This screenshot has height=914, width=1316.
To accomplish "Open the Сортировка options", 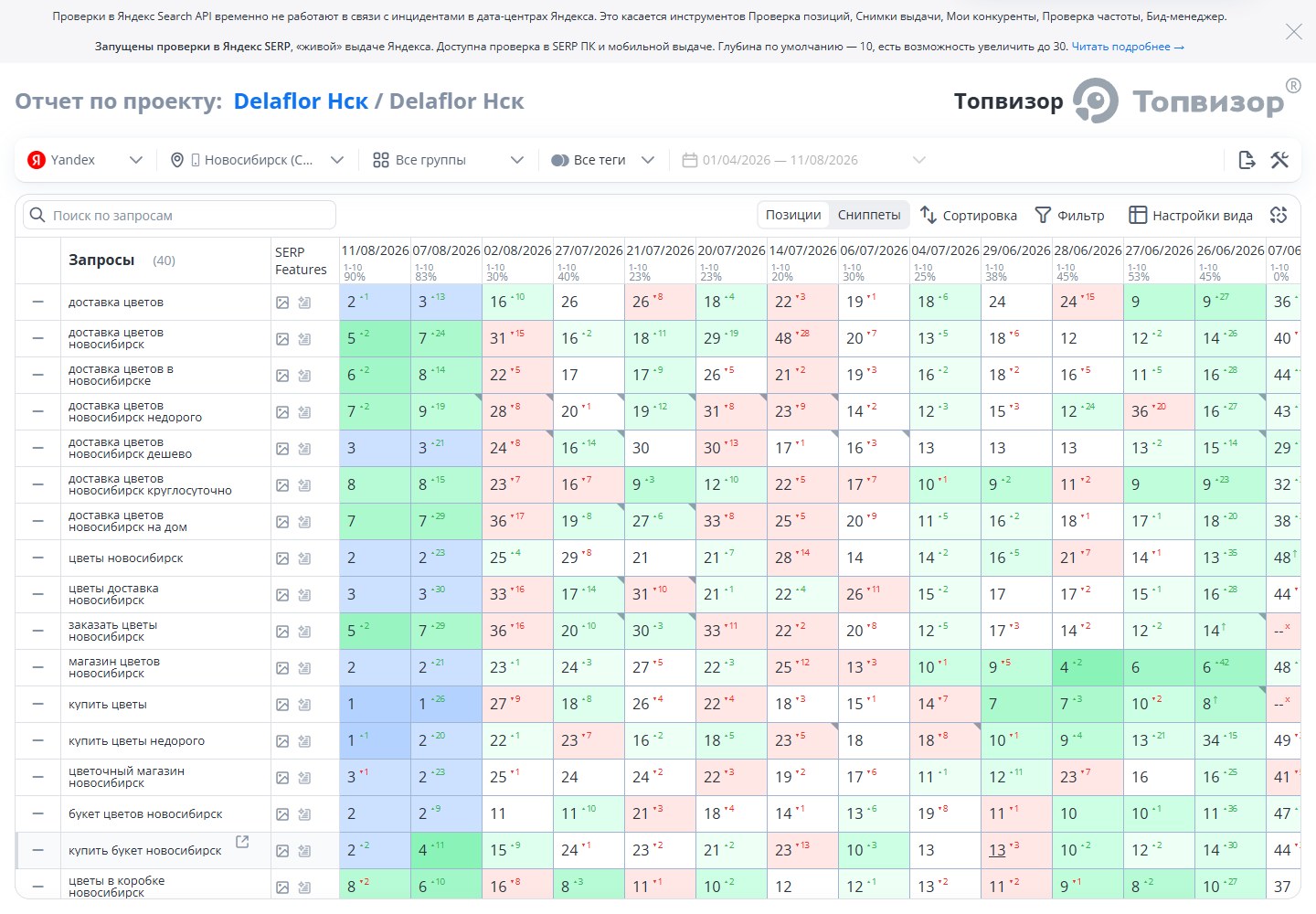I will click(x=968, y=215).
